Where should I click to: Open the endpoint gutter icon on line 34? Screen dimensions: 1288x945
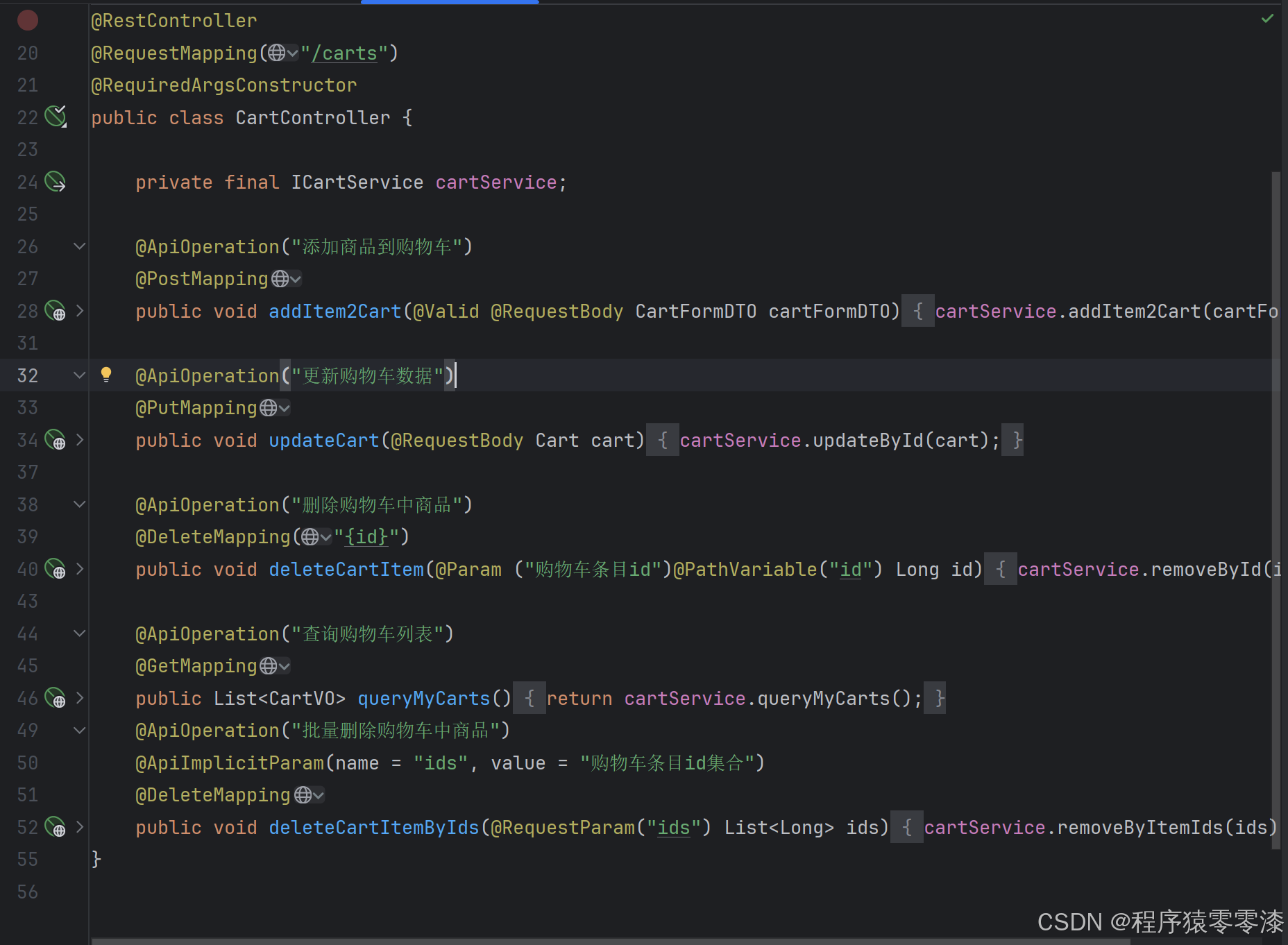coord(56,440)
